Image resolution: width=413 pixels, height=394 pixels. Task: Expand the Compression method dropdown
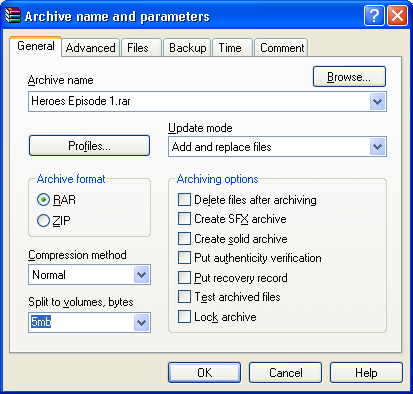click(142, 275)
